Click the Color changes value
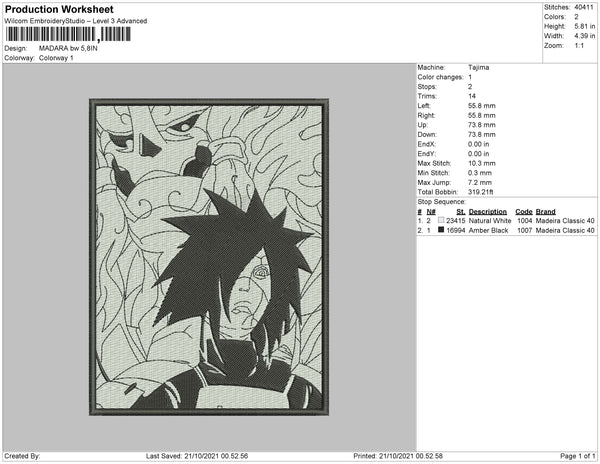The image size is (600, 464). [470, 77]
